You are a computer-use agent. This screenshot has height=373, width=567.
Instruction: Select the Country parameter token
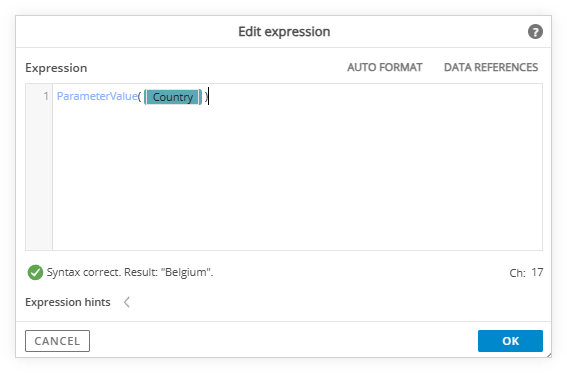[x=173, y=97]
